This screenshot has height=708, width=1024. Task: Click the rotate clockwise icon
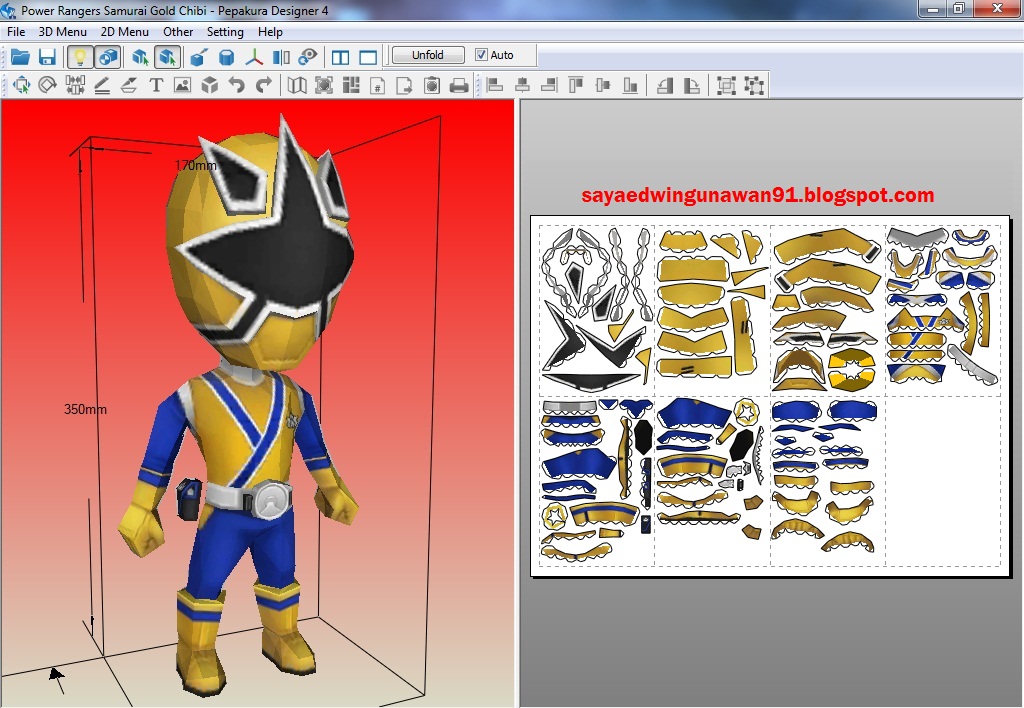(x=692, y=85)
